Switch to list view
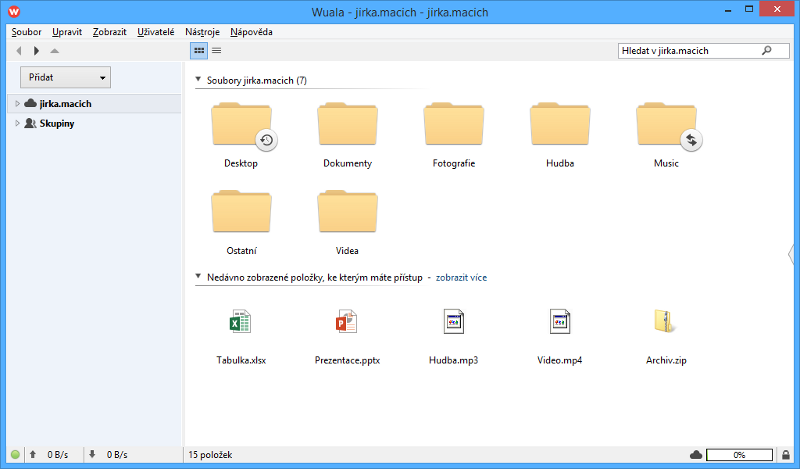This screenshot has width=800, height=469. click(216, 50)
